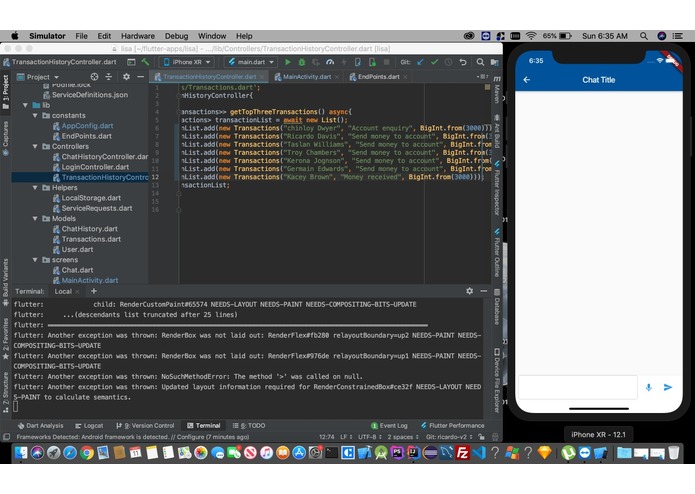Open TODO tool window

click(249, 425)
